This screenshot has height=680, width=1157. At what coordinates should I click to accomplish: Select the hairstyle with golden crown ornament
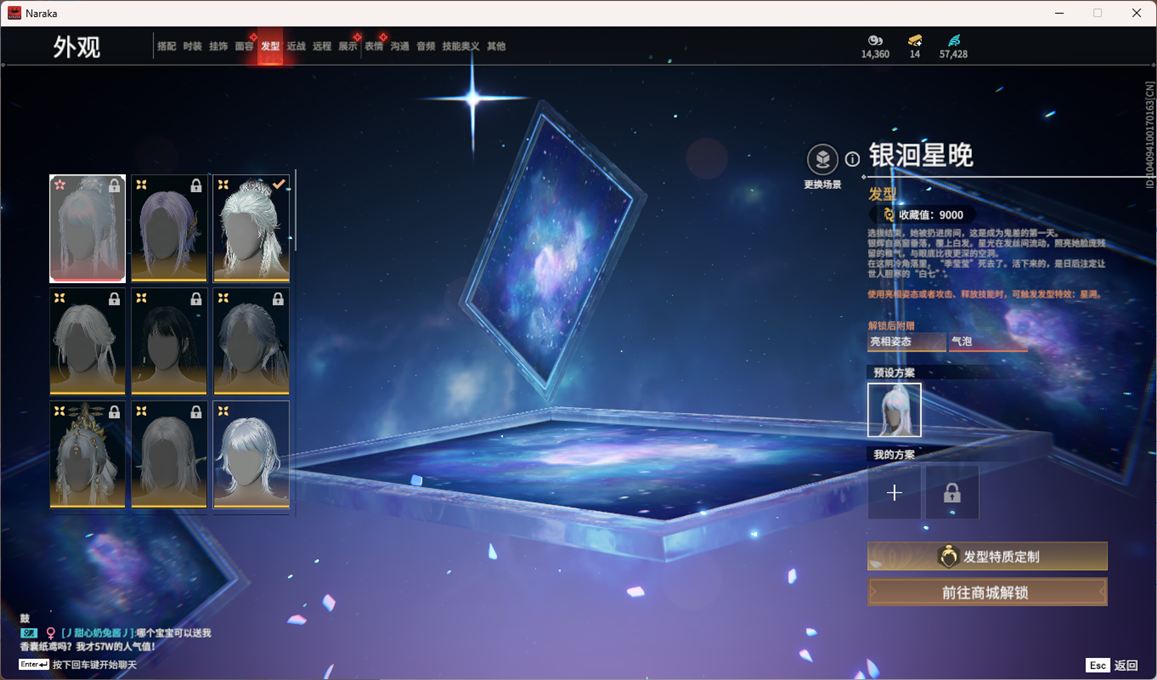[x=87, y=454]
